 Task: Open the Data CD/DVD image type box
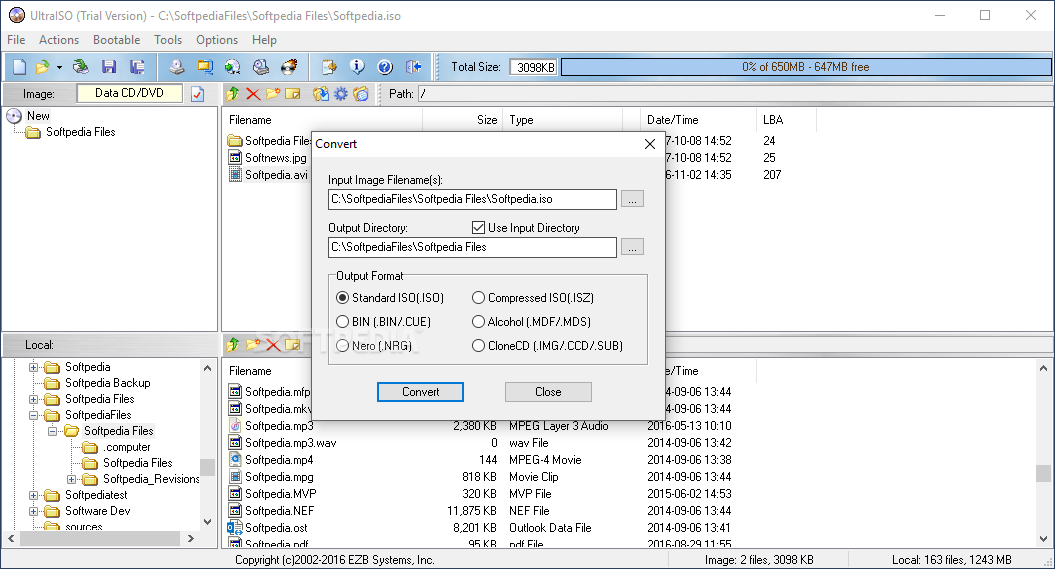129,93
